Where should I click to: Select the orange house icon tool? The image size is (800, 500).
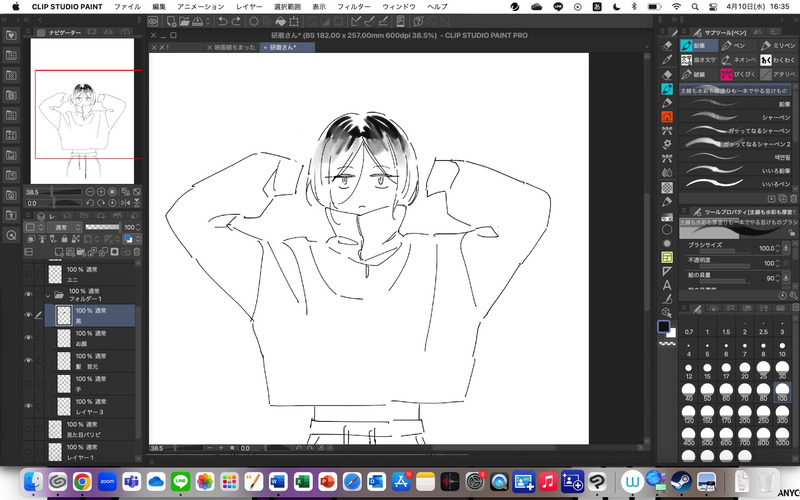click(667, 117)
